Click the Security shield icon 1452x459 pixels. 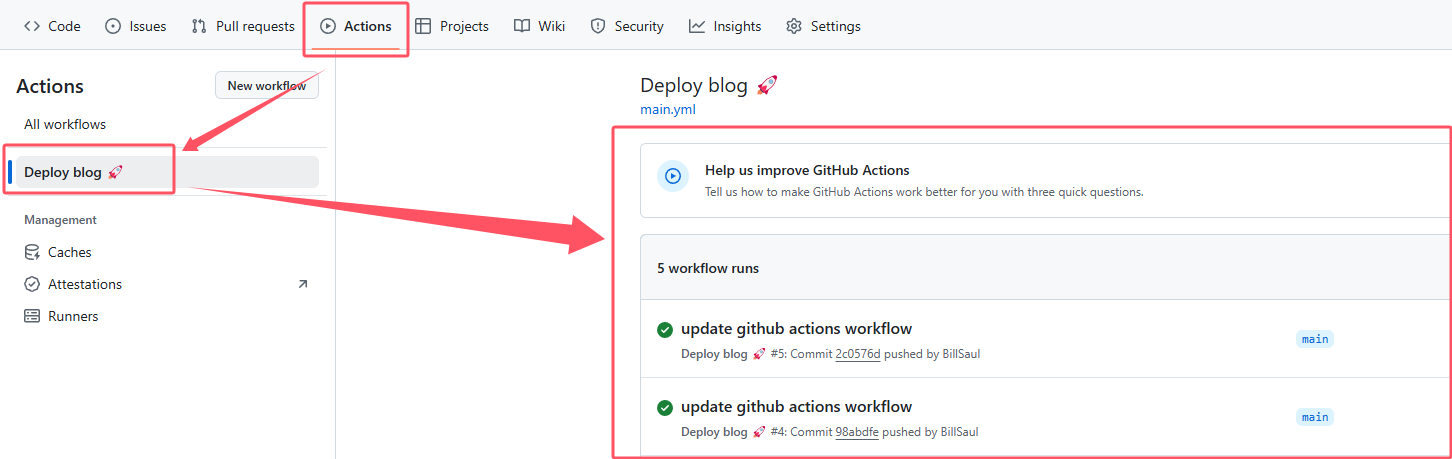pos(598,26)
